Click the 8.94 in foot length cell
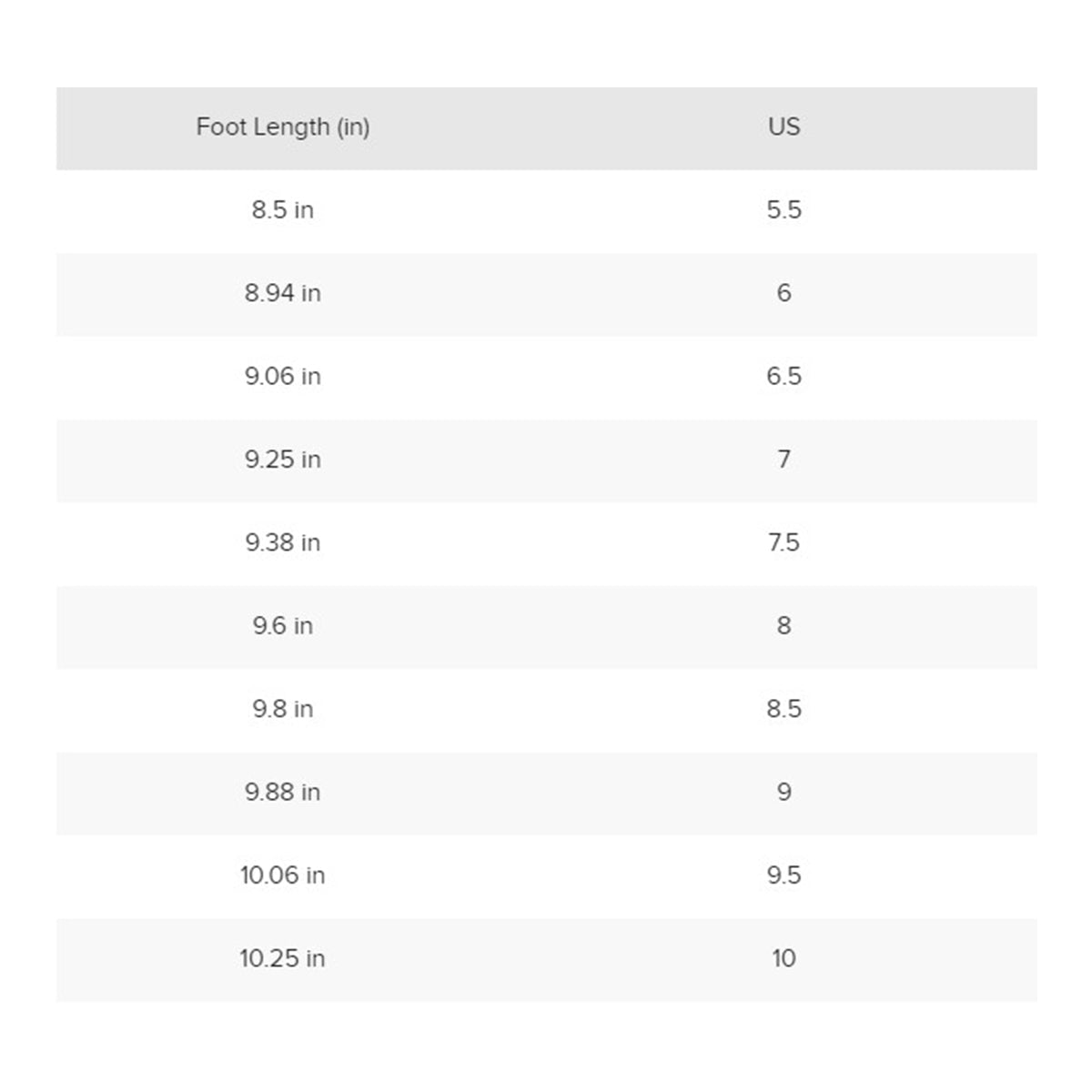1092x1092 pixels. point(283,293)
